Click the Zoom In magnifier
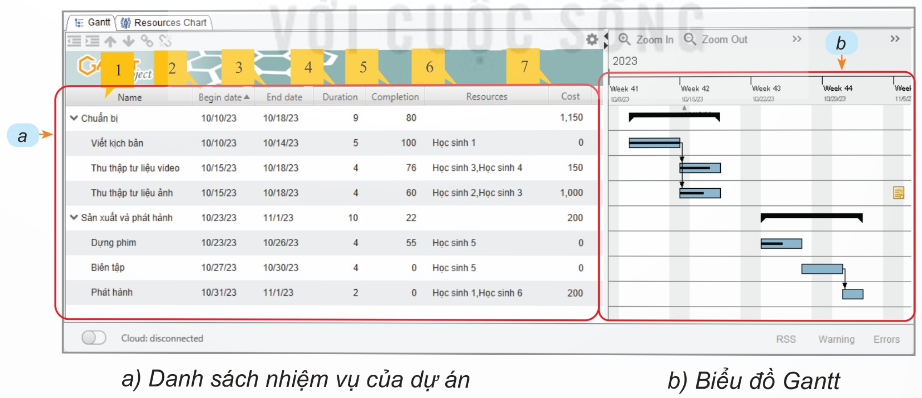 [x=624, y=39]
